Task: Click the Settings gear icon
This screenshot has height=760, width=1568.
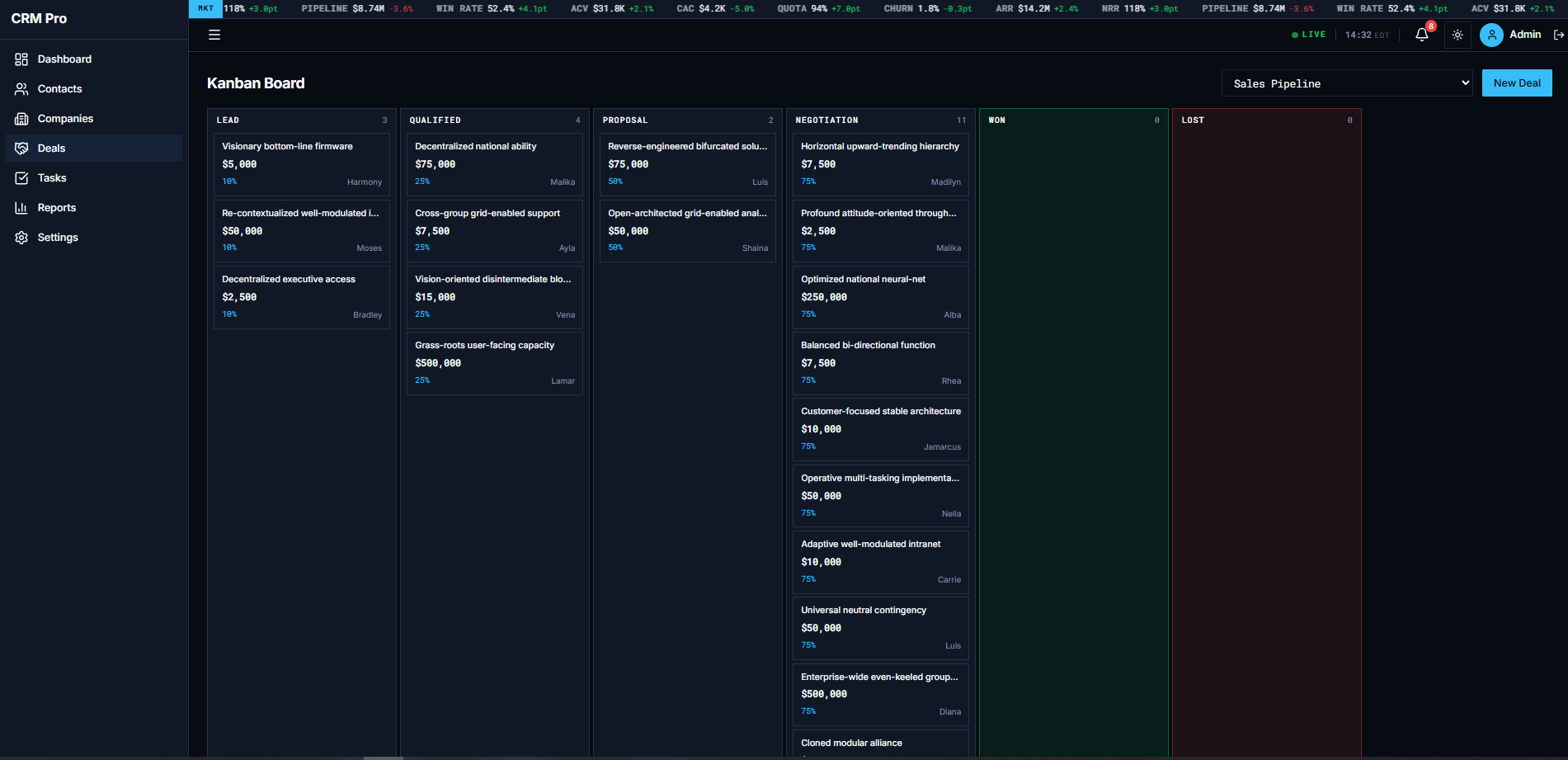Action: 21,238
